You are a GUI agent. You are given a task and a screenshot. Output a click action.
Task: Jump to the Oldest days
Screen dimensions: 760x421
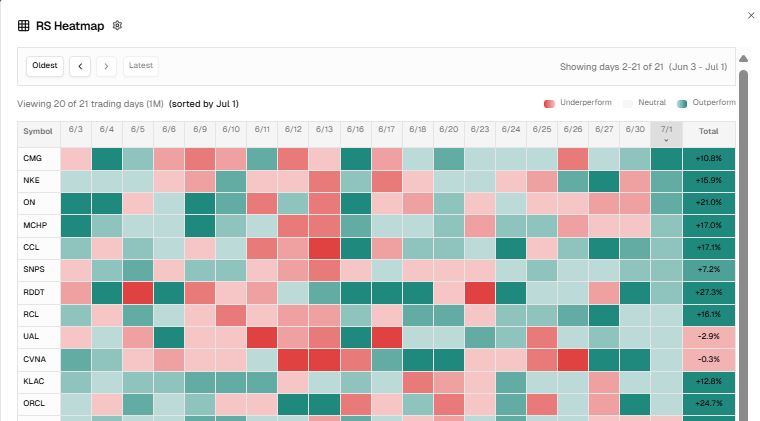pos(45,66)
